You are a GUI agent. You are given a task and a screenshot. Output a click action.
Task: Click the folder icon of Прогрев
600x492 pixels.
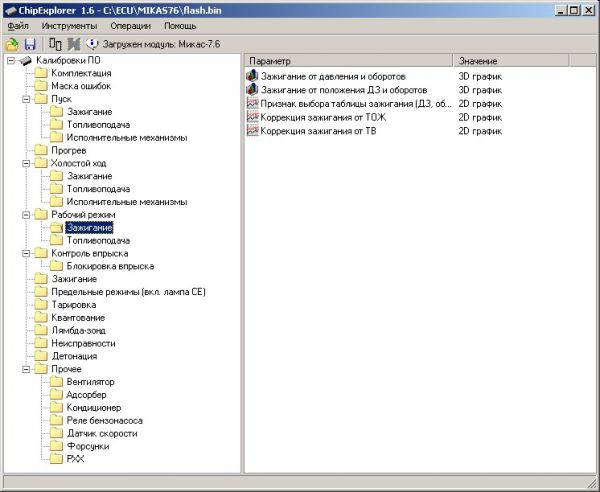click(41, 150)
